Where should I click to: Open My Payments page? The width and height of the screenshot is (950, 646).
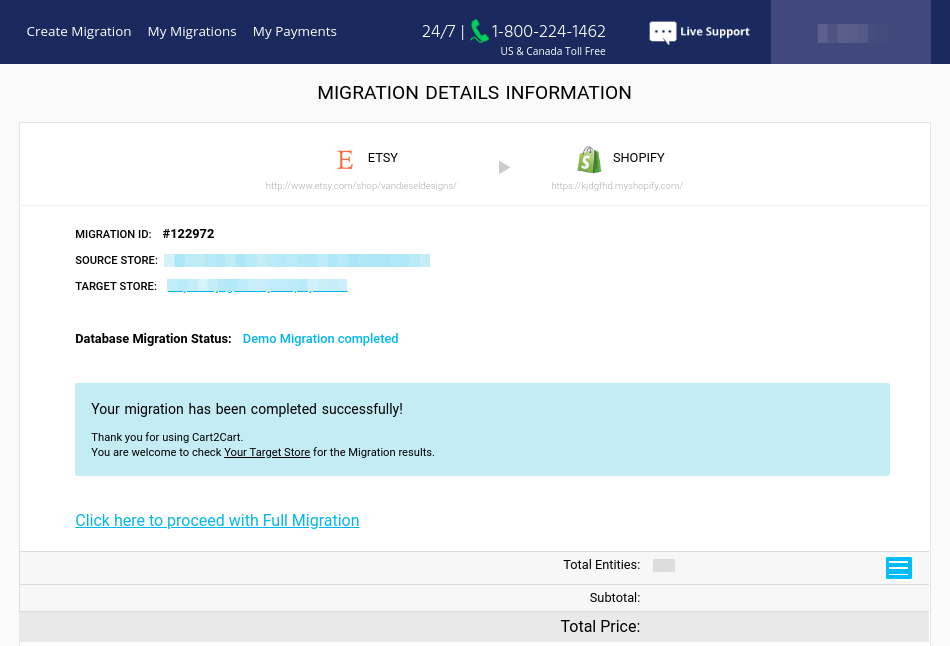point(294,32)
